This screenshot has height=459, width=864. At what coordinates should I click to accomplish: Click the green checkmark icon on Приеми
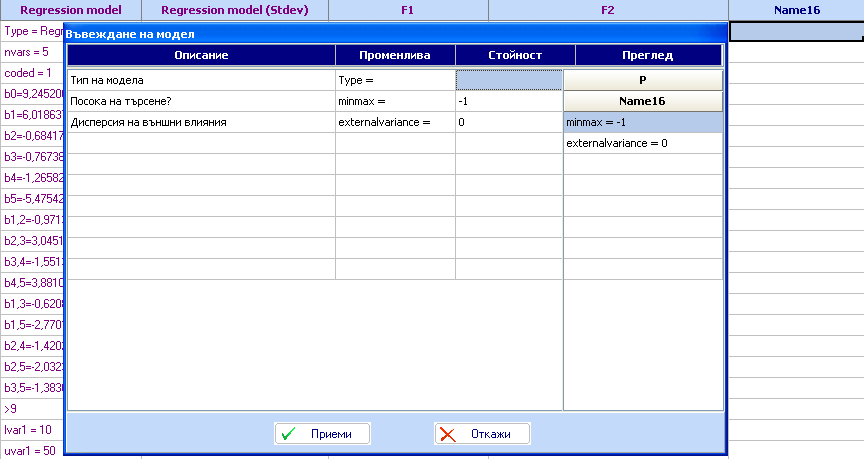[289, 434]
